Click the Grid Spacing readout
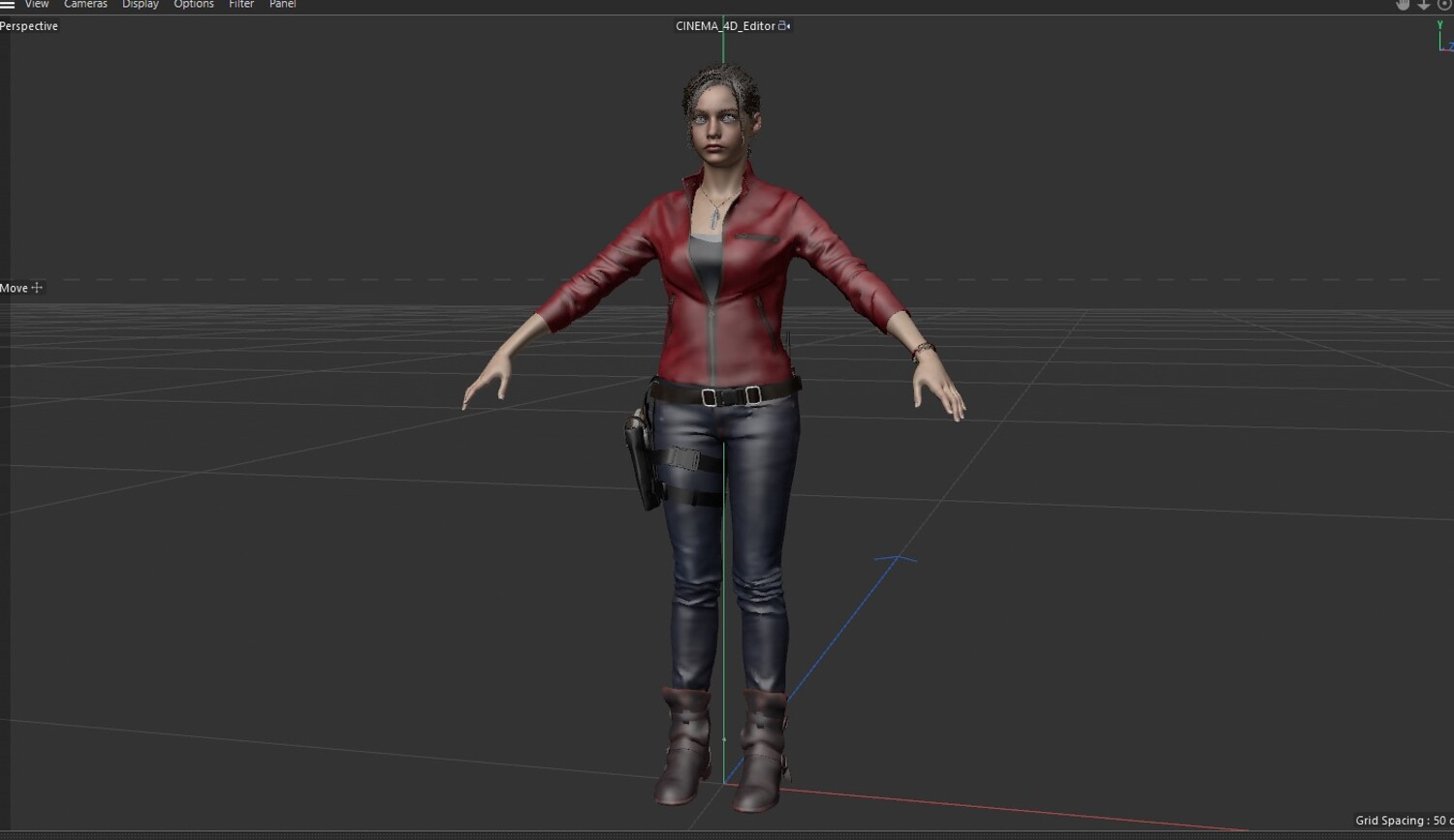Image resolution: width=1454 pixels, height=840 pixels. tap(1405, 821)
